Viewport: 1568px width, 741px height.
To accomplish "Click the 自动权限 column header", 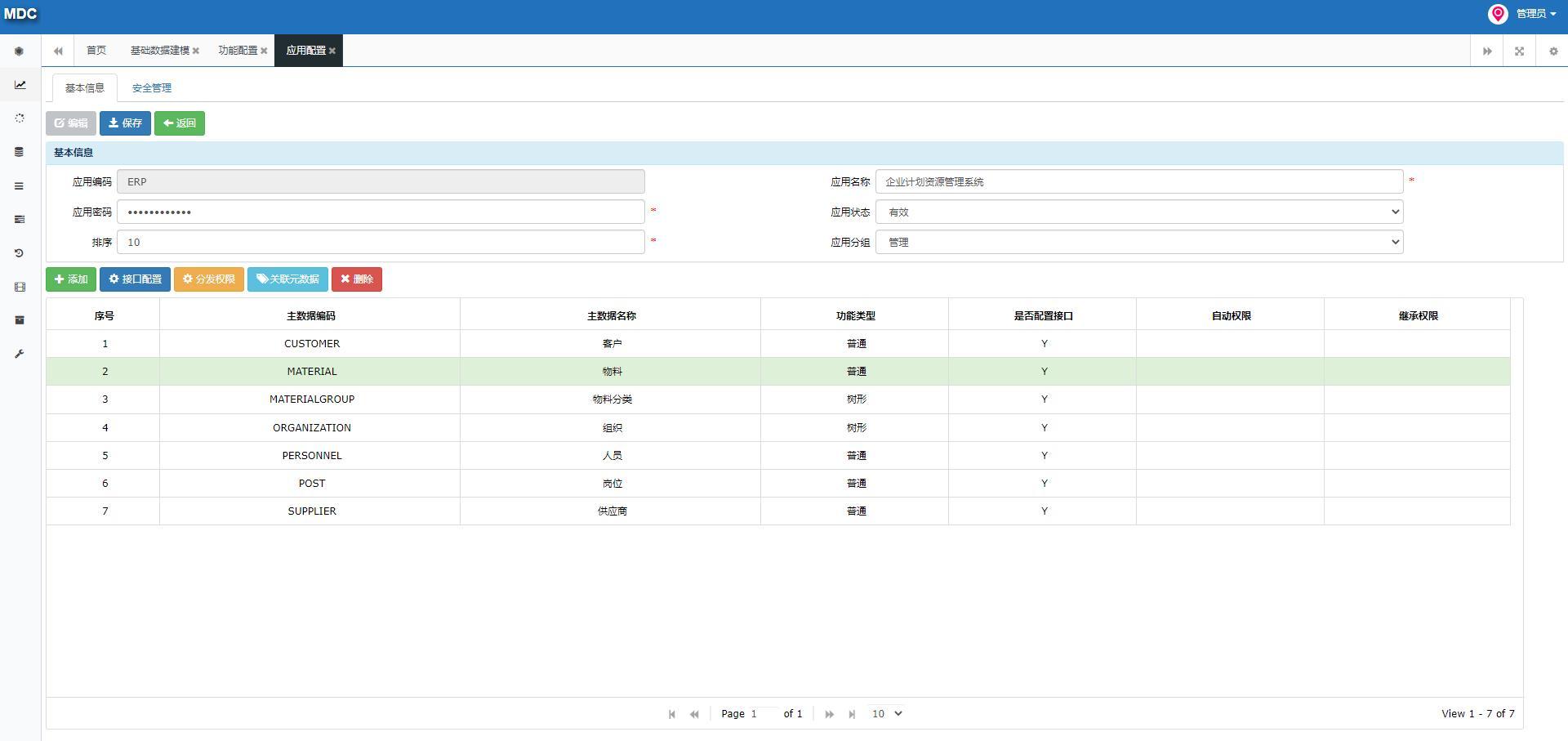I will pos(1231,315).
